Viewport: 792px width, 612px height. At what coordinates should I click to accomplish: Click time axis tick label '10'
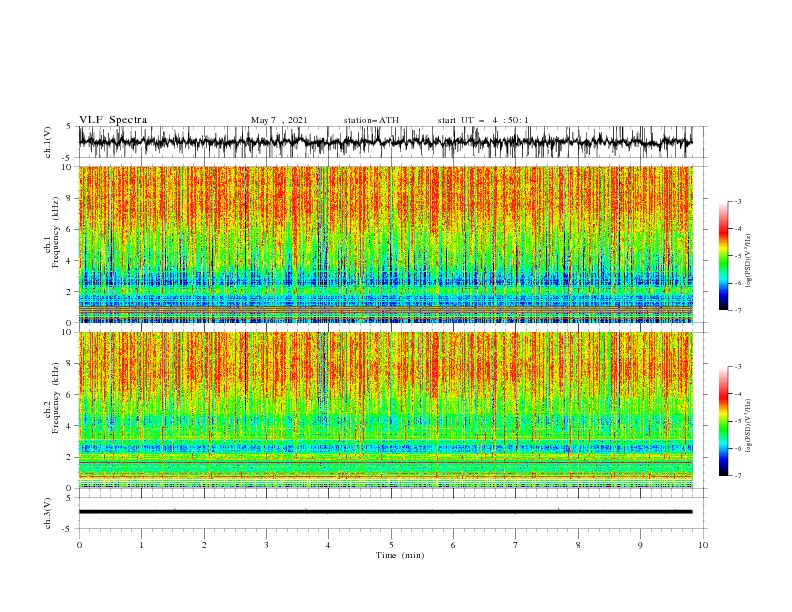click(x=703, y=545)
